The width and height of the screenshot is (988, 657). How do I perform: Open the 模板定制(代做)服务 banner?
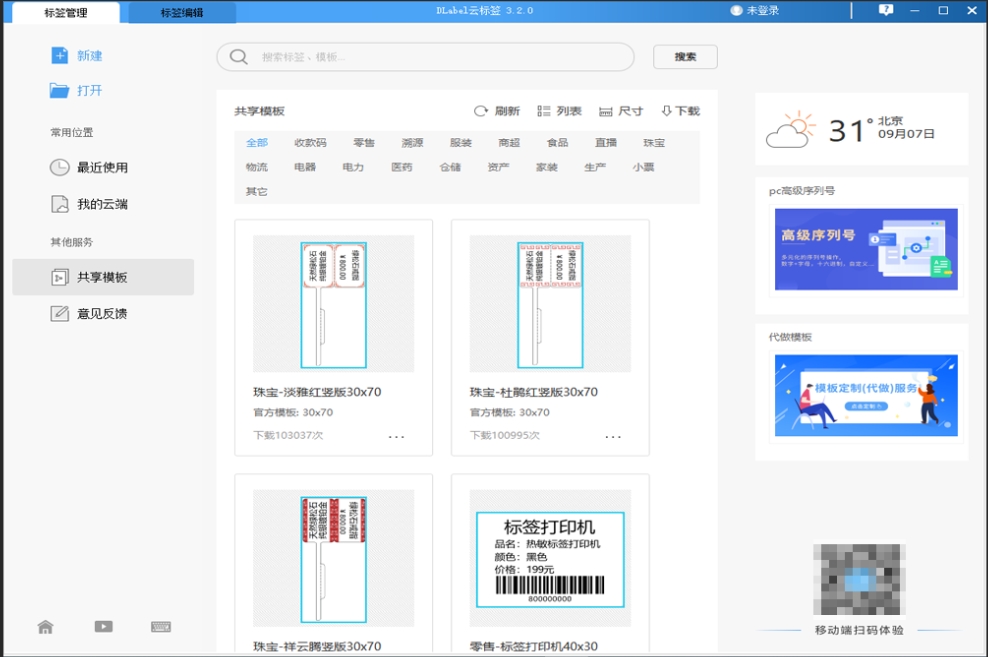[x=866, y=396]
